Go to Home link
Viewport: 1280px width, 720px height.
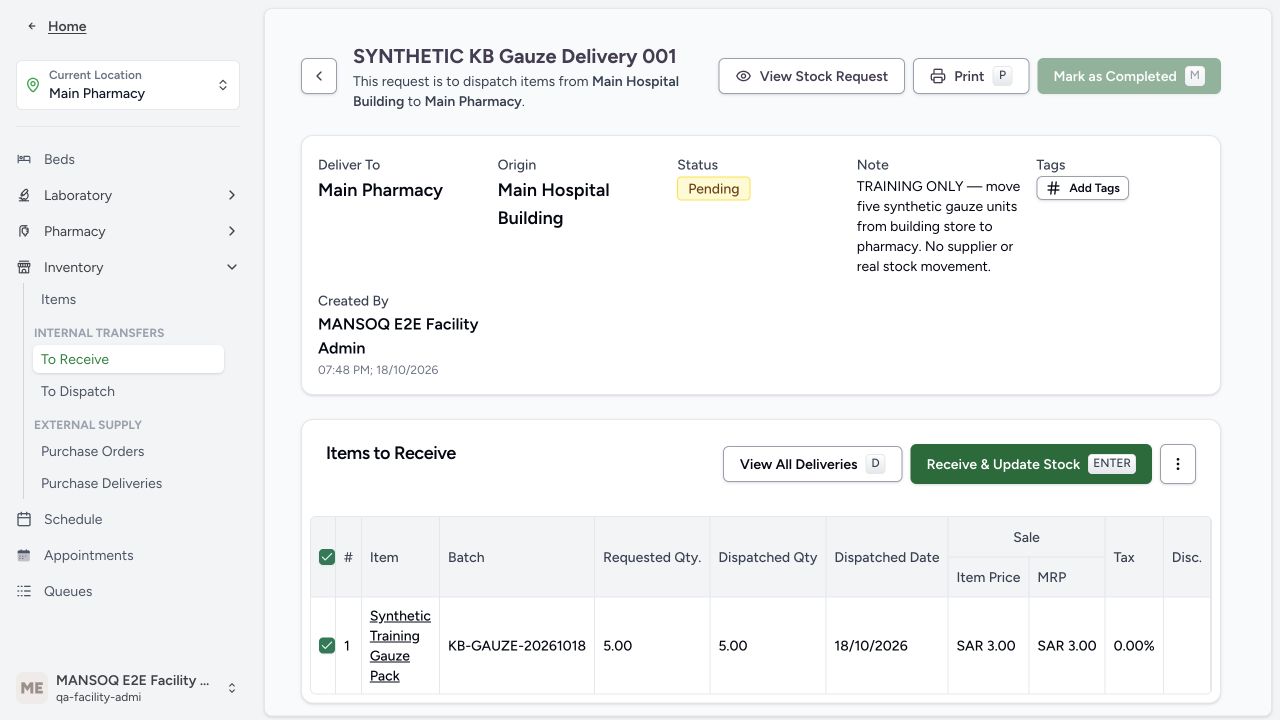coord(67,26)
